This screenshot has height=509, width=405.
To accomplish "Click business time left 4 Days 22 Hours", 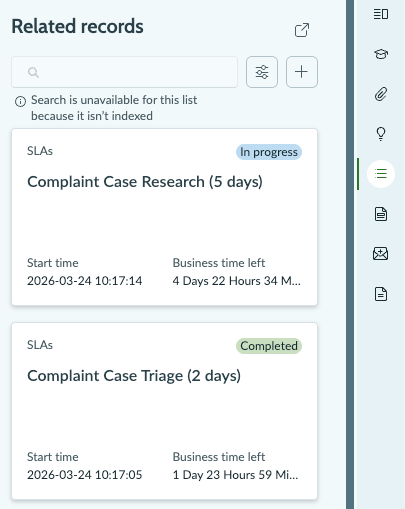I will coord(237,281).
